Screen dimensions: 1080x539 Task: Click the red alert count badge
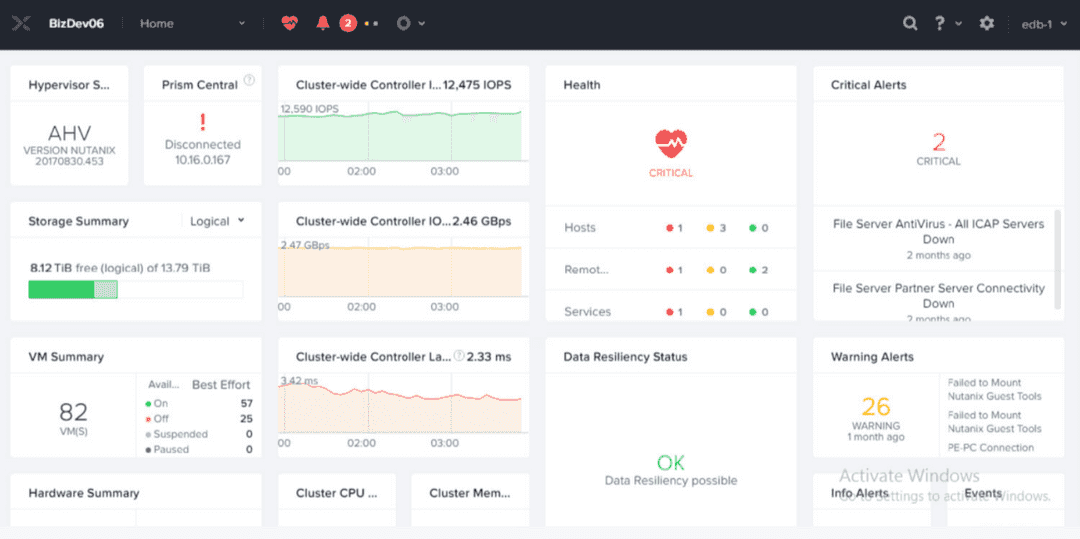click(347, 23)
